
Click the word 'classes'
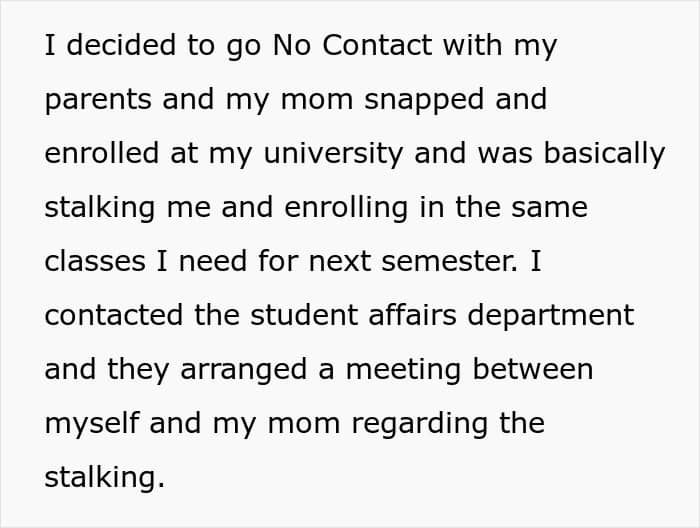[93, 261]
